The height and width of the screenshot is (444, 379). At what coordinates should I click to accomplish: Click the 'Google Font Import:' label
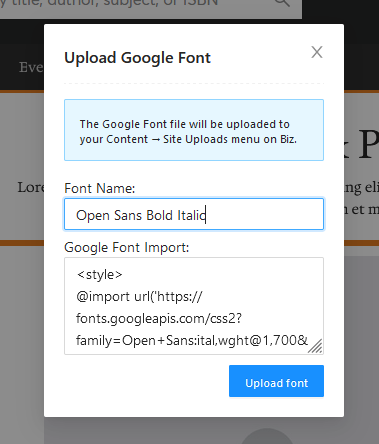127,248
